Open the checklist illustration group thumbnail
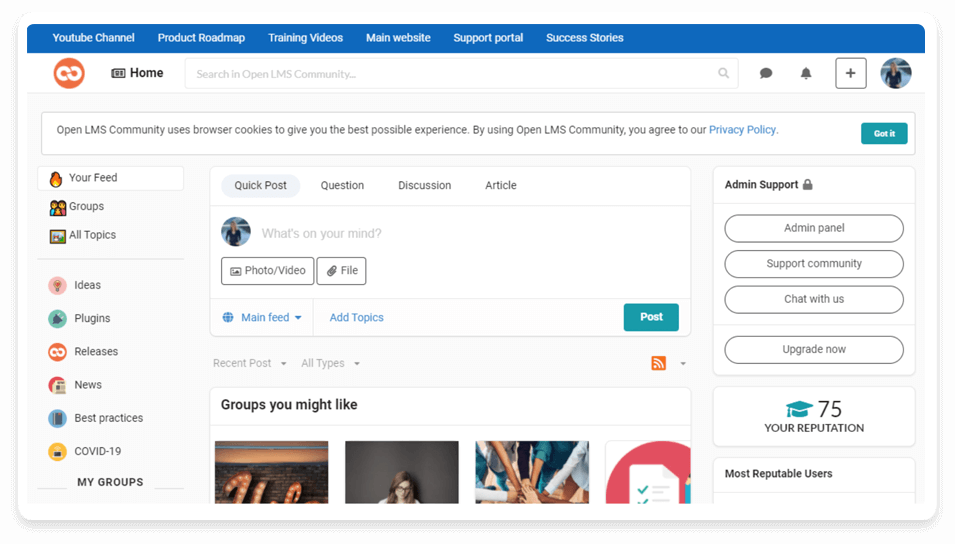The height and width of the screenshot is (544, 955). pos(648,472)
